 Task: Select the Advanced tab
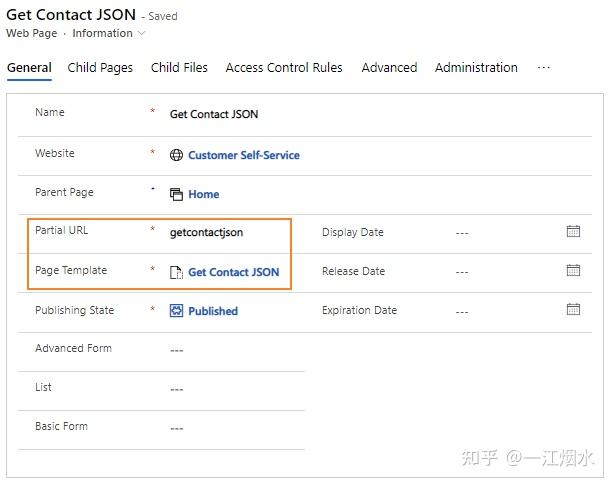point(389,68)
